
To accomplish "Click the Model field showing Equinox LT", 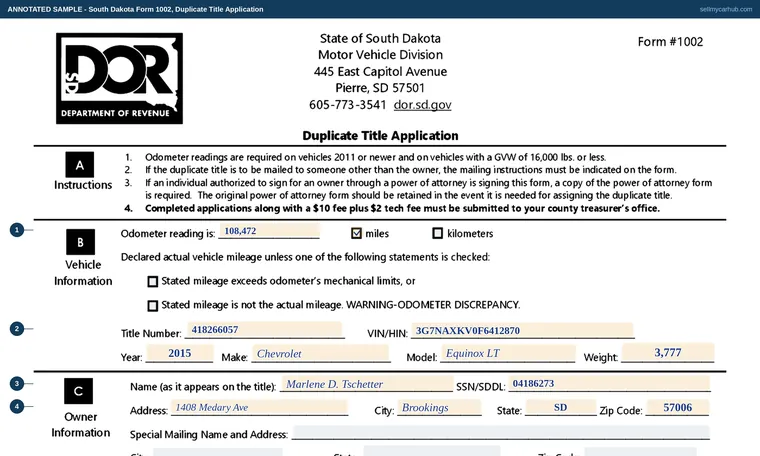I will [508, 353].
